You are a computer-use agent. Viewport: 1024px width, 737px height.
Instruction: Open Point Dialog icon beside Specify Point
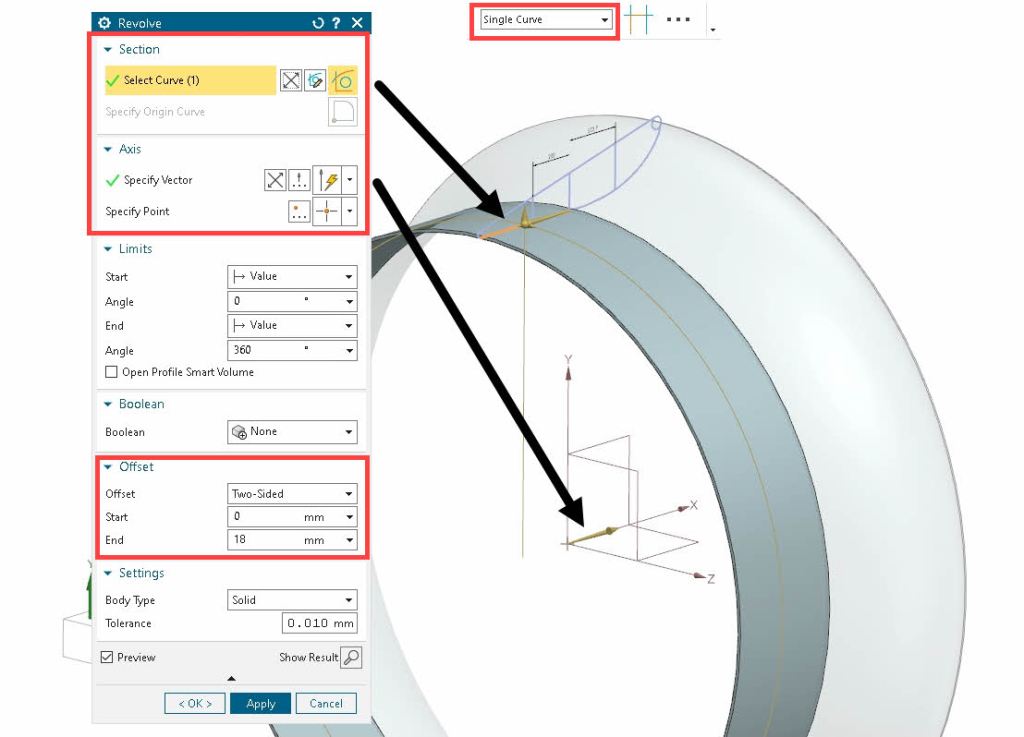(x=299, y=212)
